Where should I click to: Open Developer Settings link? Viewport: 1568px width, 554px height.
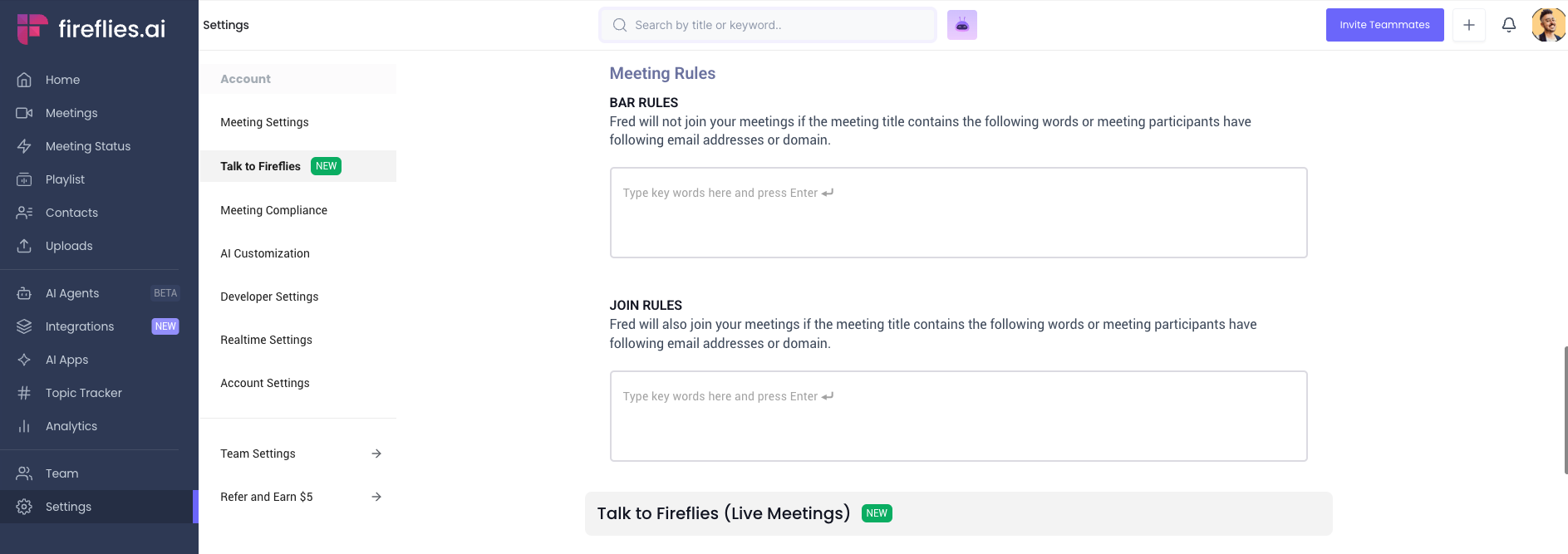(269, 297)
